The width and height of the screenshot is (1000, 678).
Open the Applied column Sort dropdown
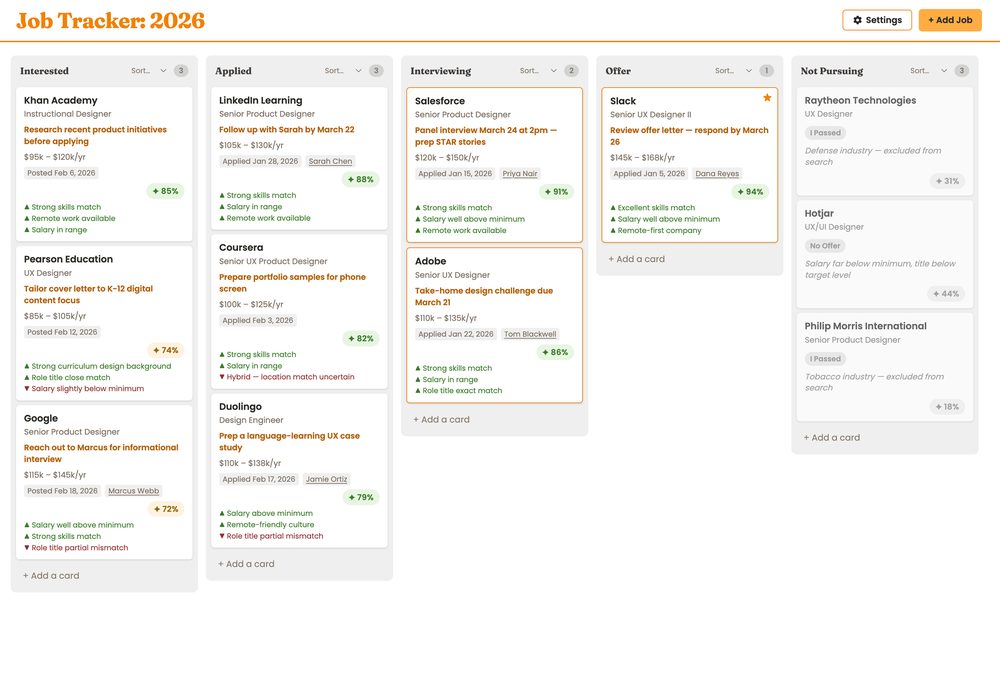[x=342, y=71]
